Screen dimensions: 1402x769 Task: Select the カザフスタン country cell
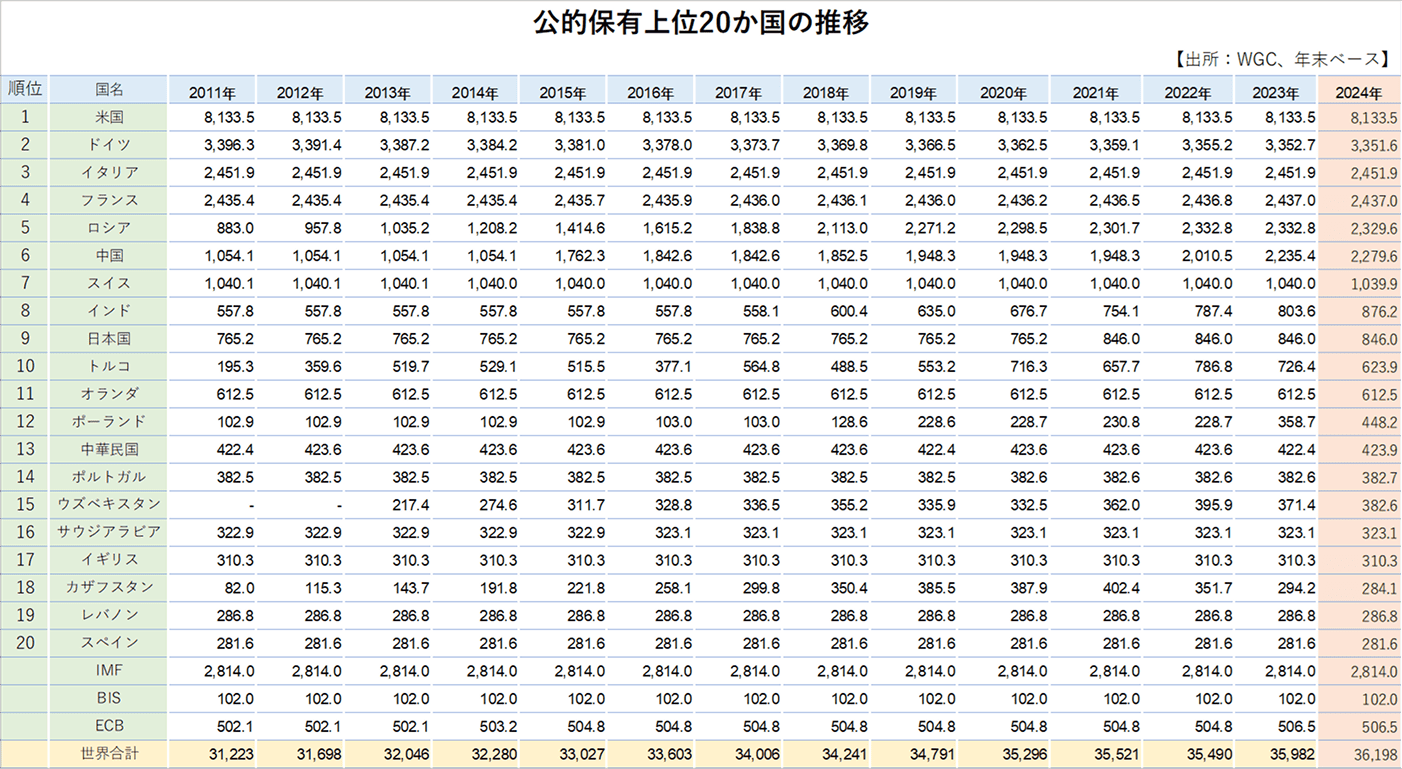click(x=109, y=587)
